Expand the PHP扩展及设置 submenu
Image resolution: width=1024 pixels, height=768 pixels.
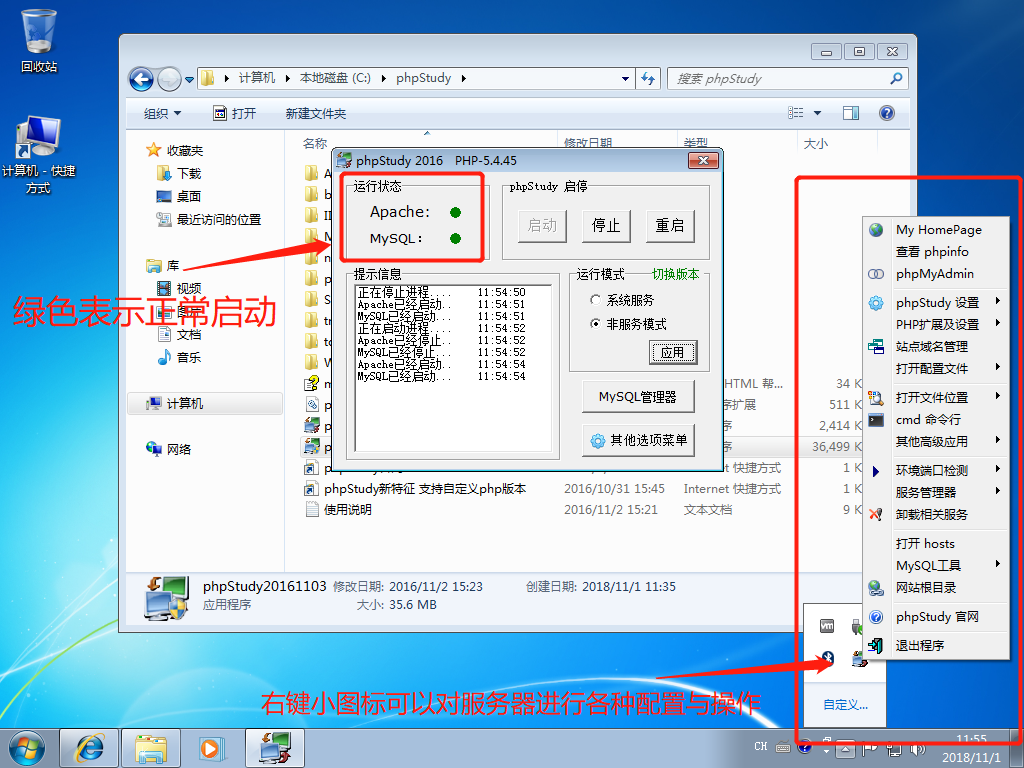[x=997, y=323]
